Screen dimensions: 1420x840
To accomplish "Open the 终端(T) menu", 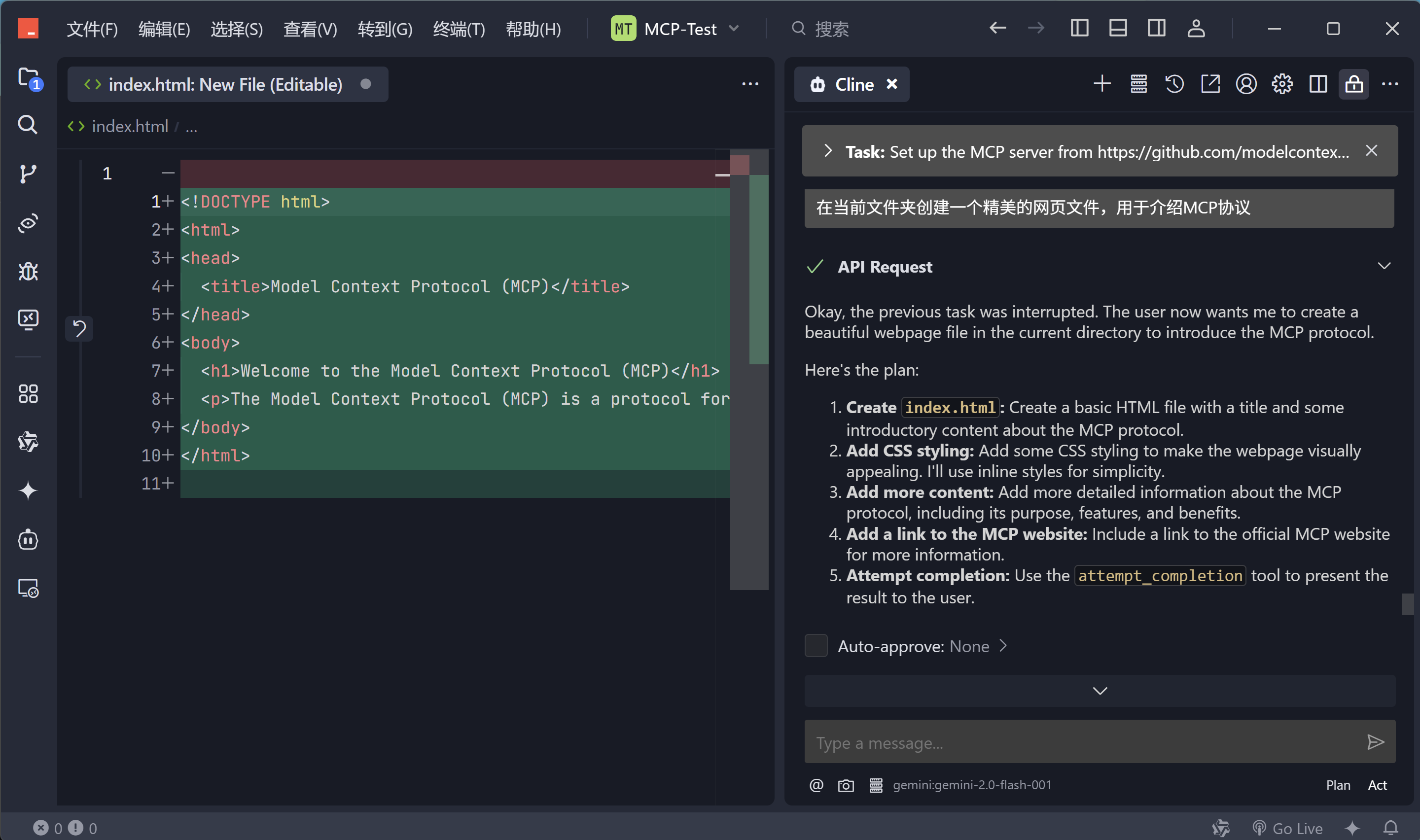I will click(x=459, y=28).
